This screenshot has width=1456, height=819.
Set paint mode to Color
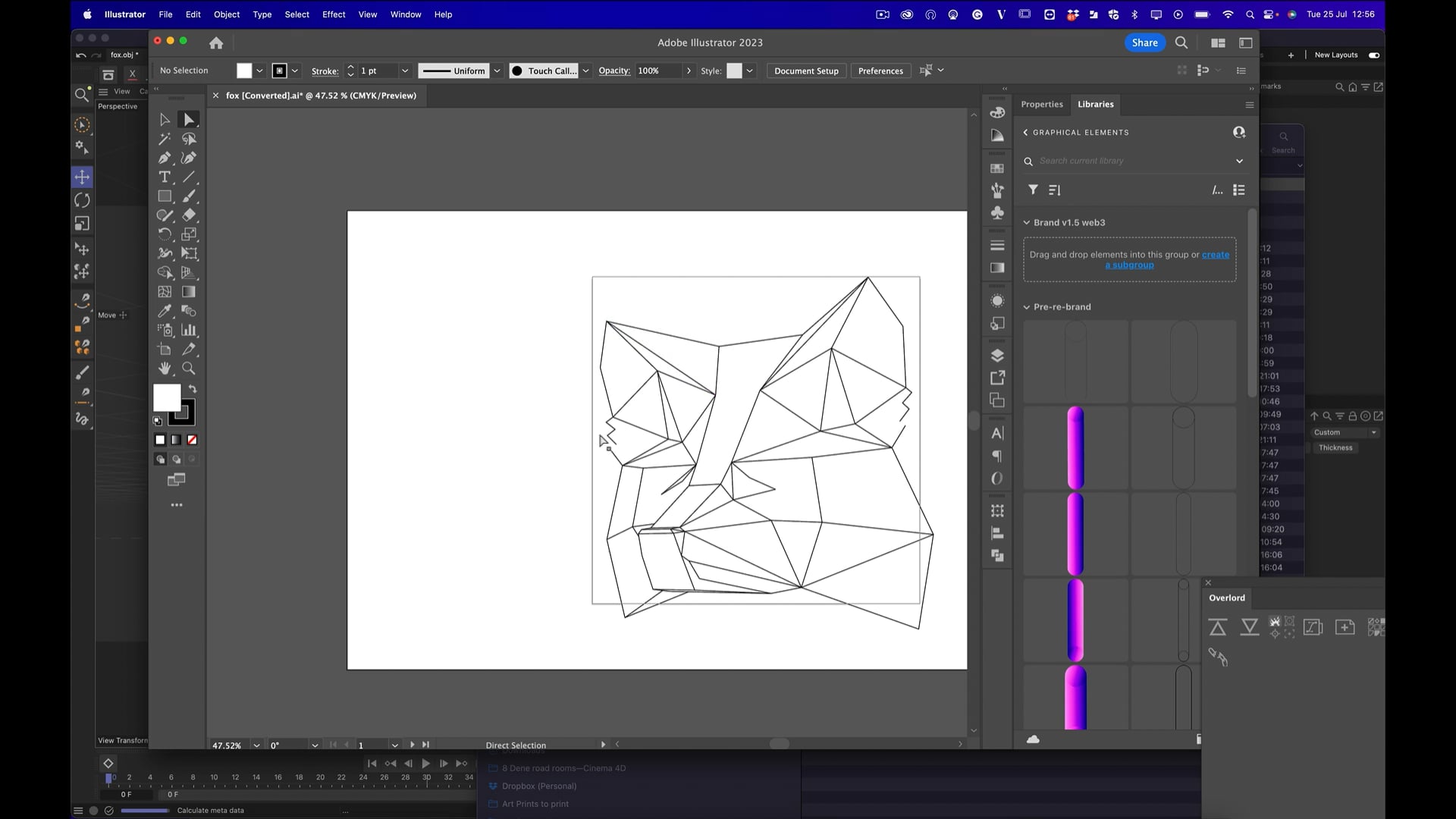pyautogui.click(x=160, y=440)
